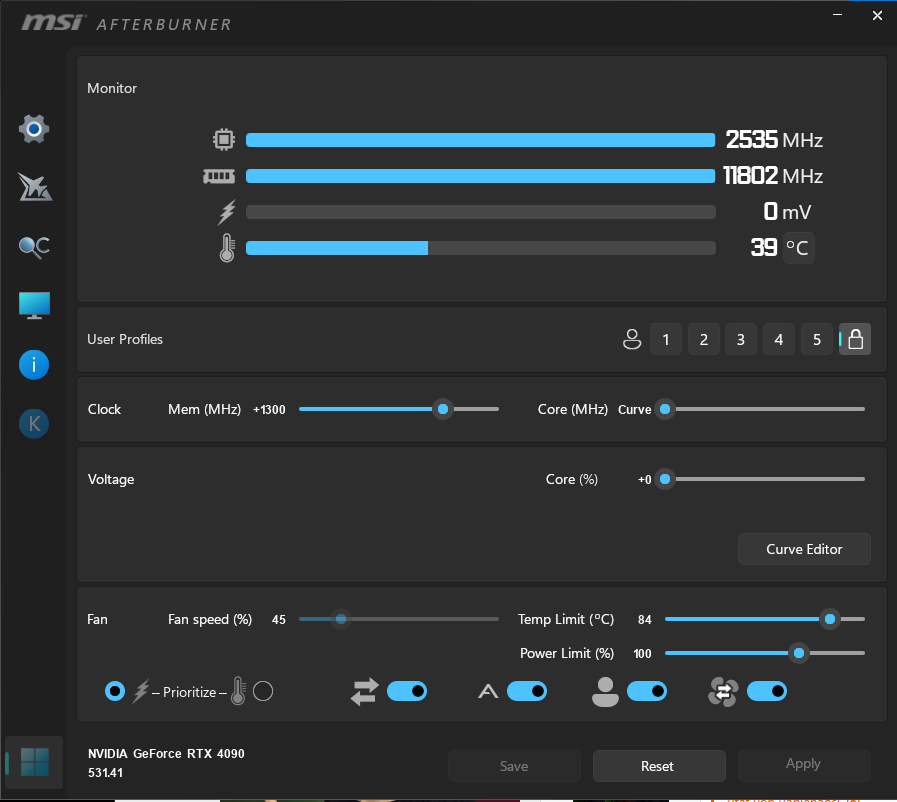Toggle the user-defined fan switch

pyautogui.click(x=647, y=691)
